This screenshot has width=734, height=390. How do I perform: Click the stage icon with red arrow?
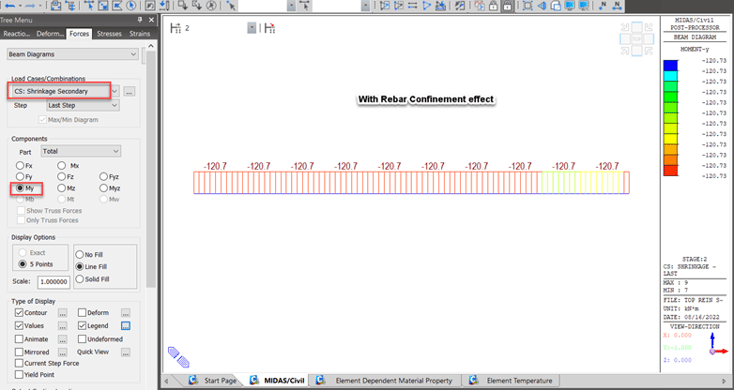270,28
